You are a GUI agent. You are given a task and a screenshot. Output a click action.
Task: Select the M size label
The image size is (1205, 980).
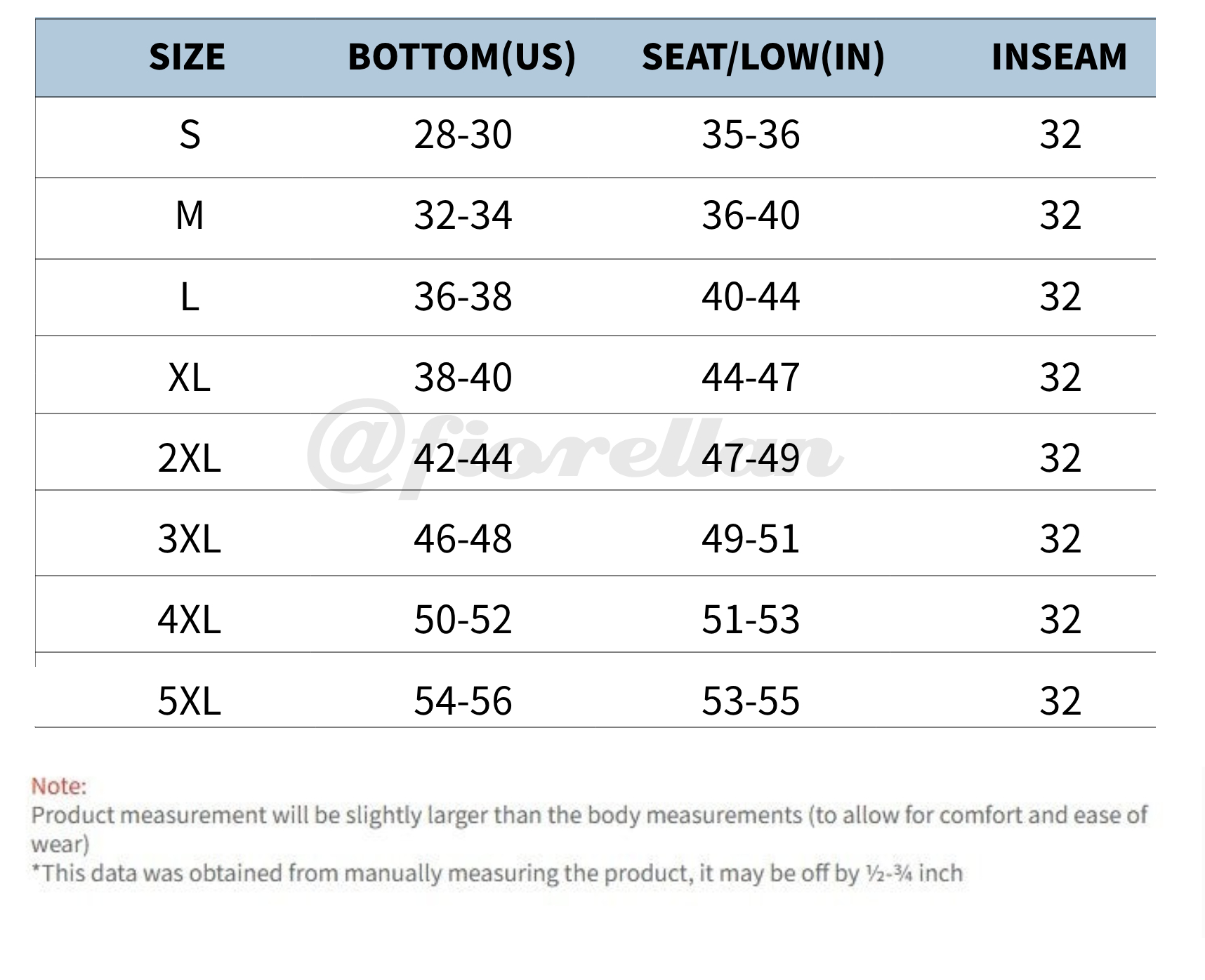pyautogui.click(x=190, y=215)
